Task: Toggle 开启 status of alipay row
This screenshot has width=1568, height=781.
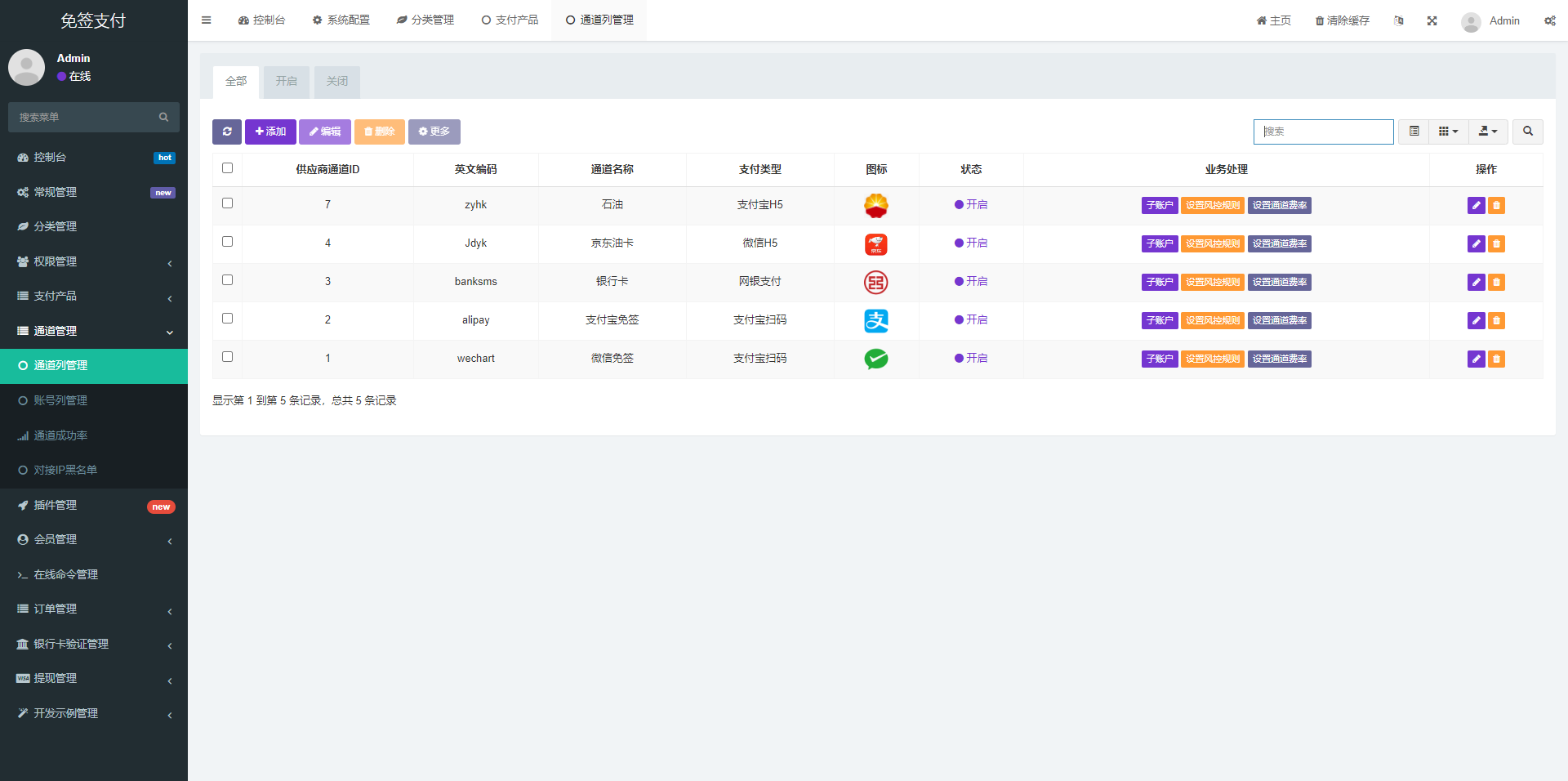Action: (x=971, y=319)
